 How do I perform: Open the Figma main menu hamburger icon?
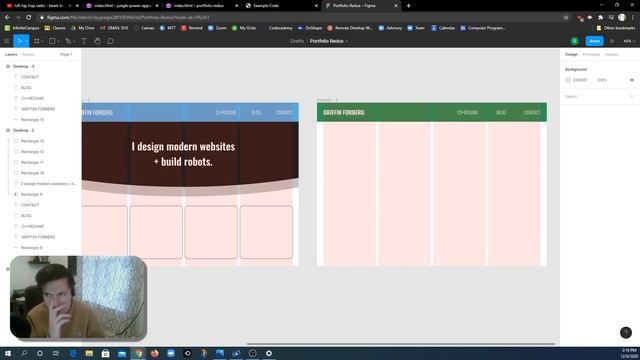7,41
